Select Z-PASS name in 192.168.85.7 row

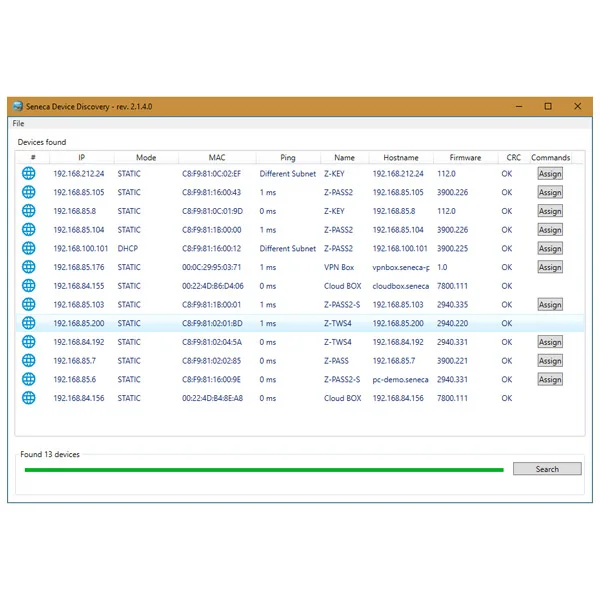[336, 360]
